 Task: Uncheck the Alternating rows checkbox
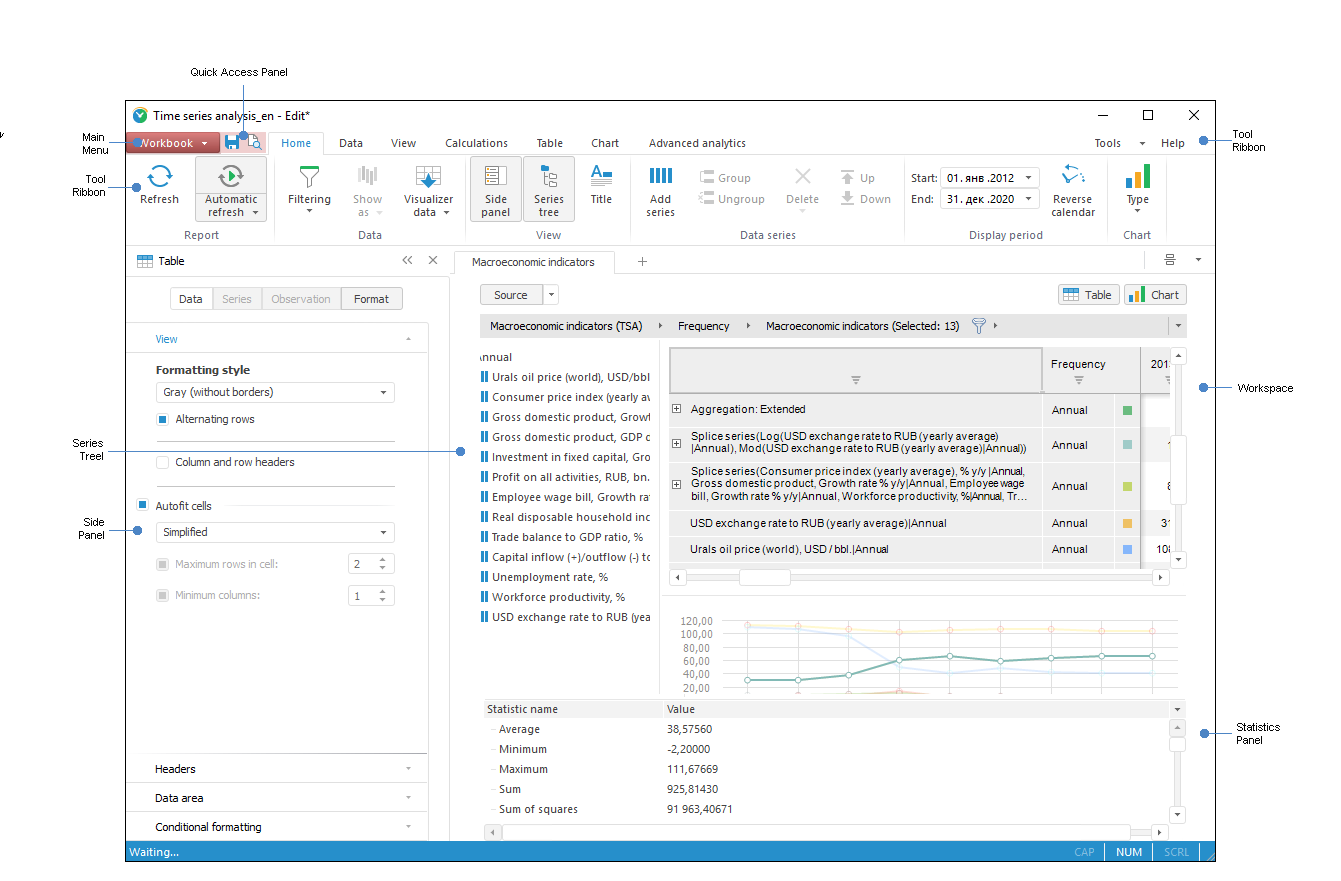(163, 420)
